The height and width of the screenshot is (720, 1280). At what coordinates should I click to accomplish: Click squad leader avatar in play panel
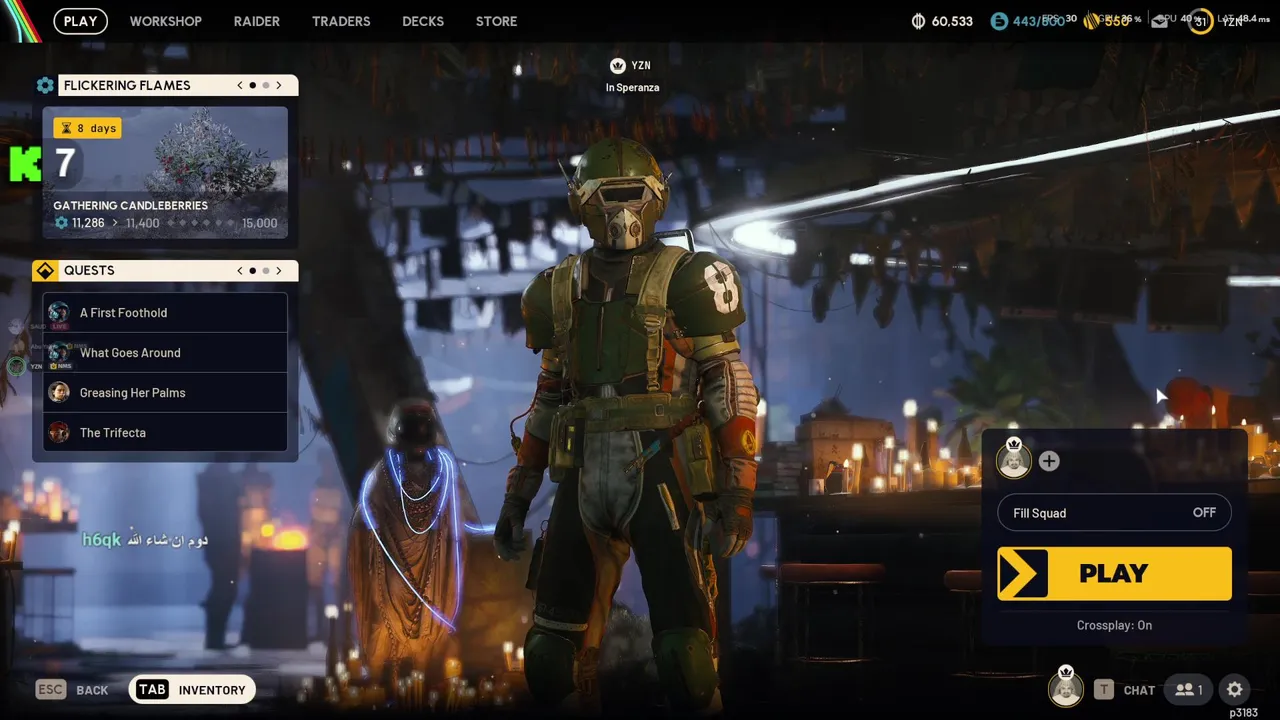1014,461
